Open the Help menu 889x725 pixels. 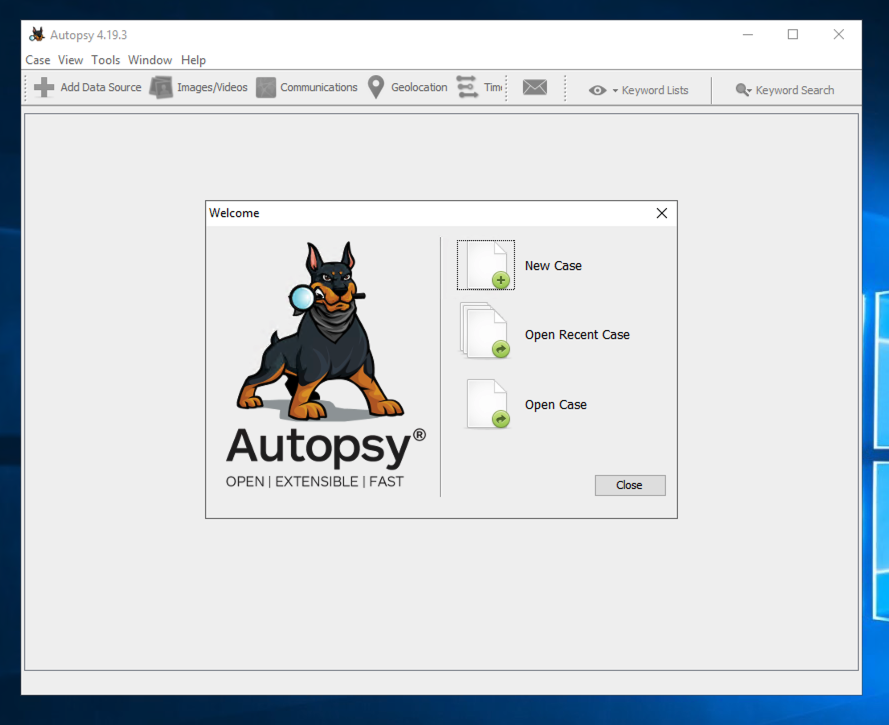click(x=194, y=60)
